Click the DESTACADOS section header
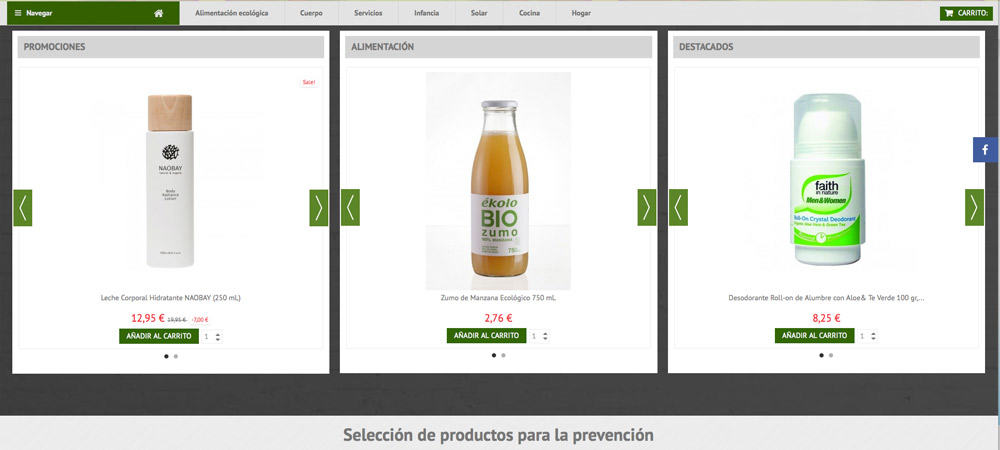 click(x=827, y=47)
